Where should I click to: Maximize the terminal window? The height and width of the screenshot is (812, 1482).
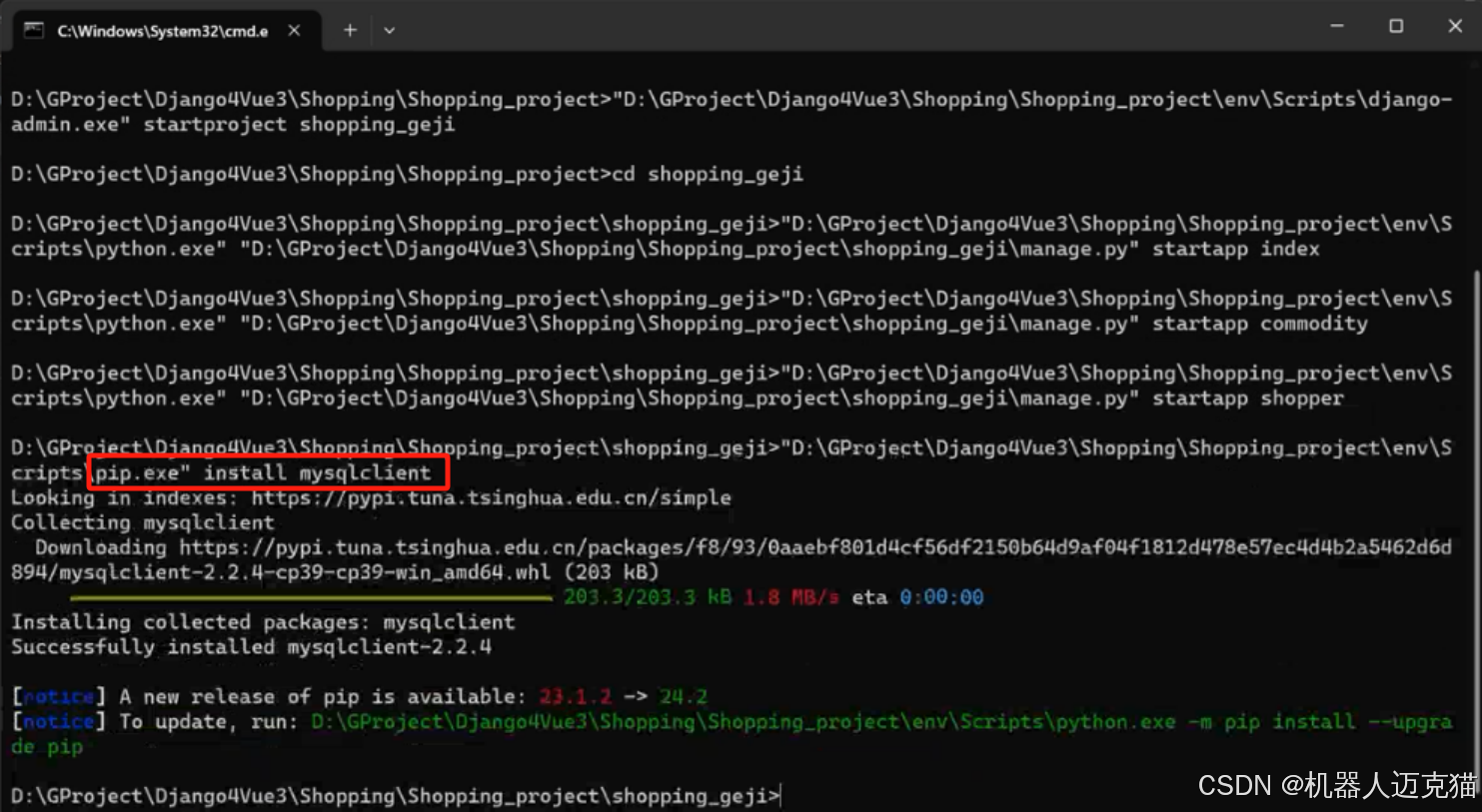pyautogui.click(x=1396, y=26)
